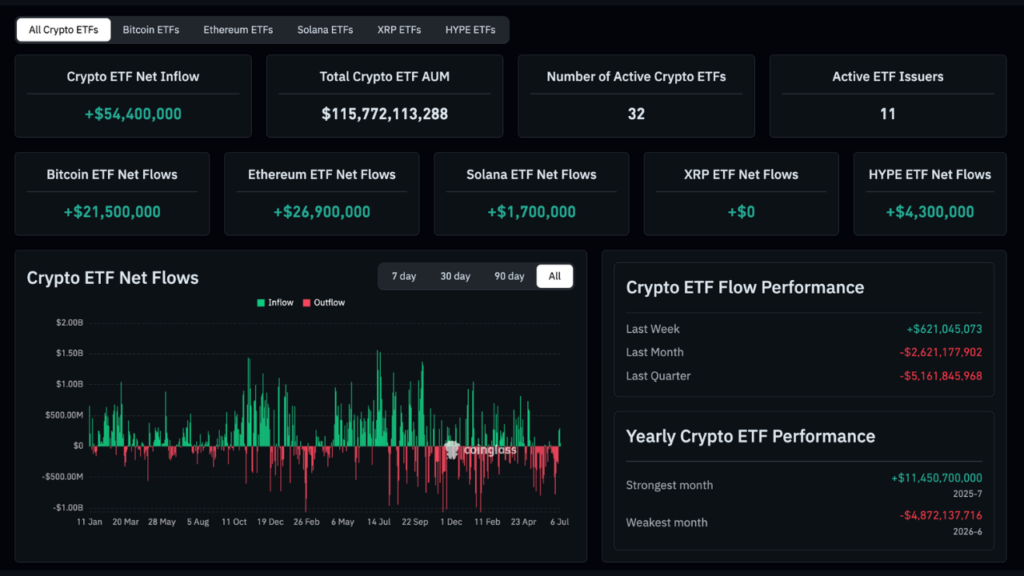
Task: Select the HYPE ETFs tab
Action: point(470,30)
